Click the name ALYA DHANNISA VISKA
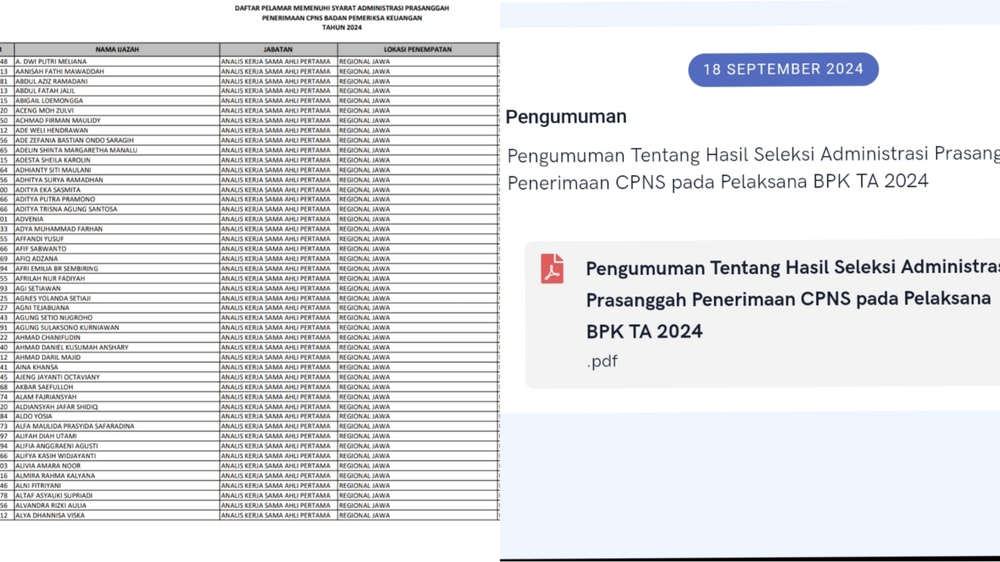Viewport: 1000px width, 562px height. coord(50,515)
